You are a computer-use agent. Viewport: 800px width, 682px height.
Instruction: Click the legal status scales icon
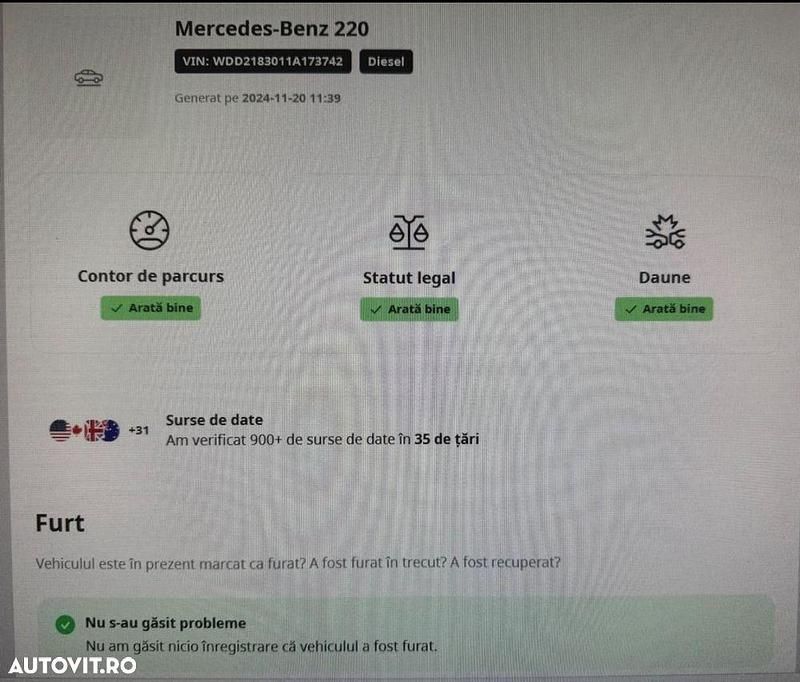click(x=409, y=232)
